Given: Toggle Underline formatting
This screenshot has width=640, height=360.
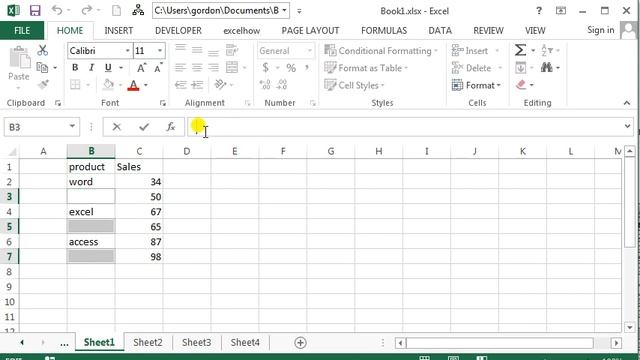Looking at the screenshot, I should (108, 68).
